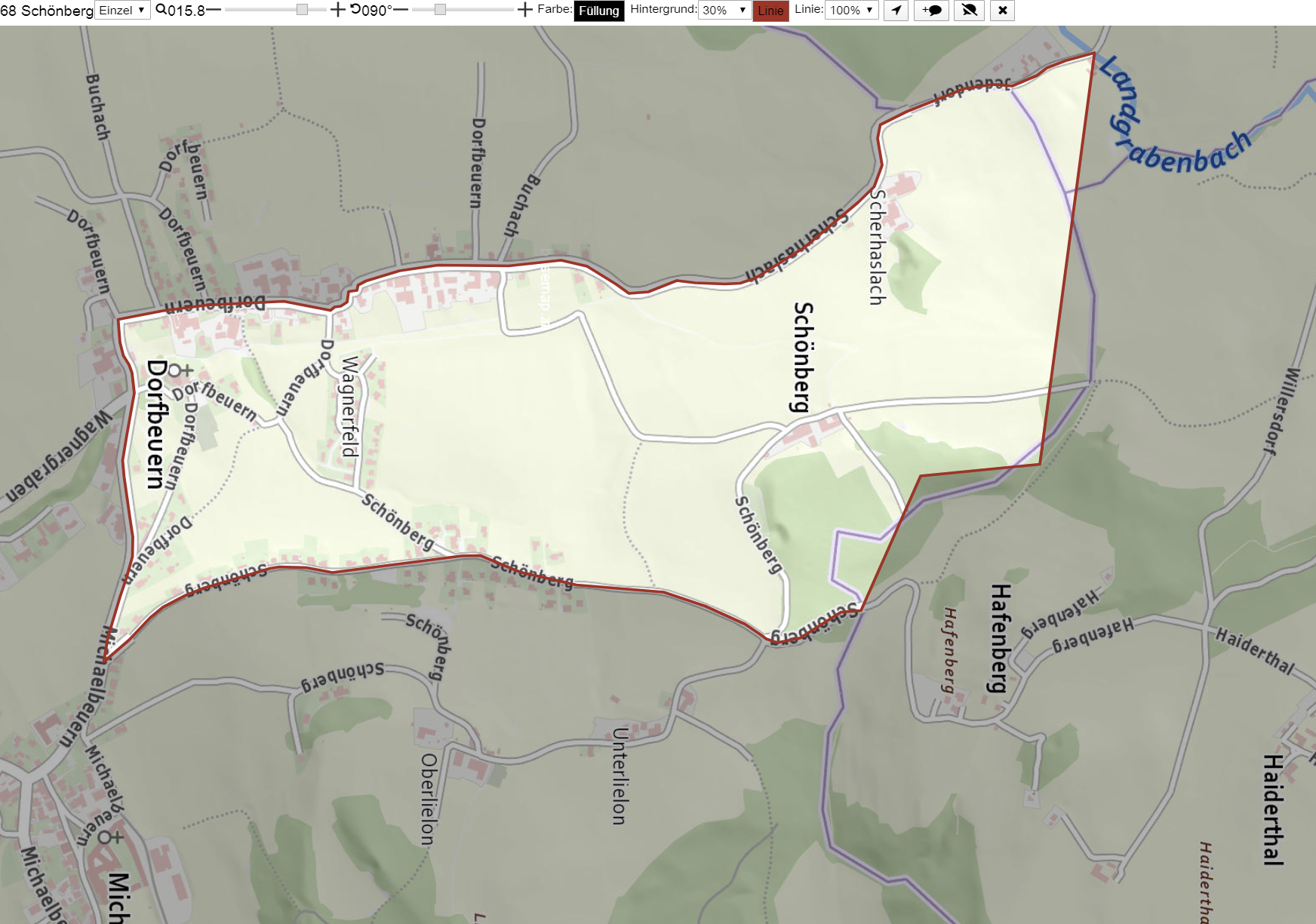
Task: Open the Hintergrund 30% dropdown
Action: (x=724, y=10)
